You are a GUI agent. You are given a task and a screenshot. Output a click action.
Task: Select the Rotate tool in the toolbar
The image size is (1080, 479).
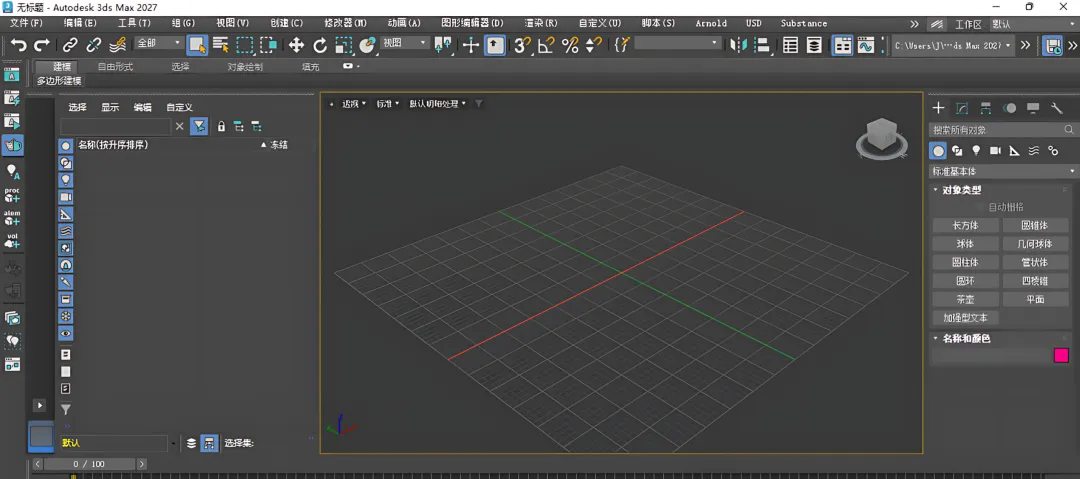320,45
